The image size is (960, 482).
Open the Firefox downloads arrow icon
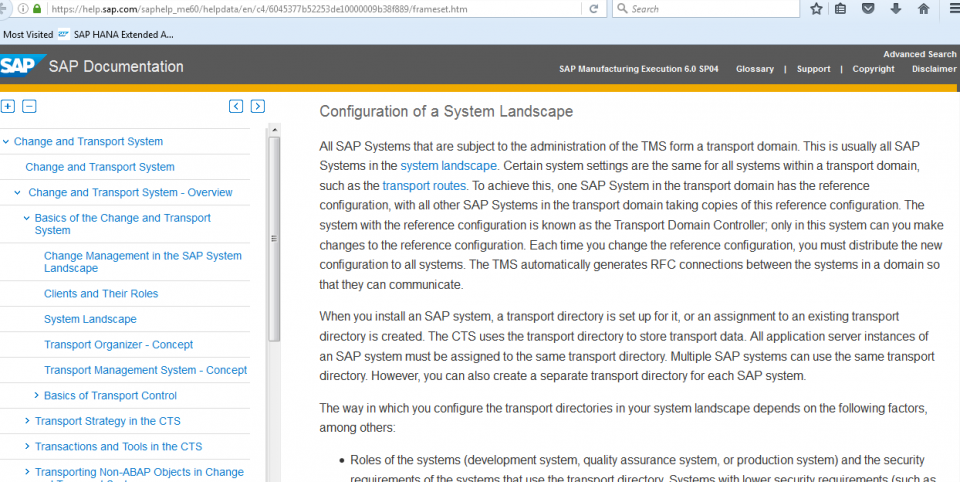[x=896, y=9]
